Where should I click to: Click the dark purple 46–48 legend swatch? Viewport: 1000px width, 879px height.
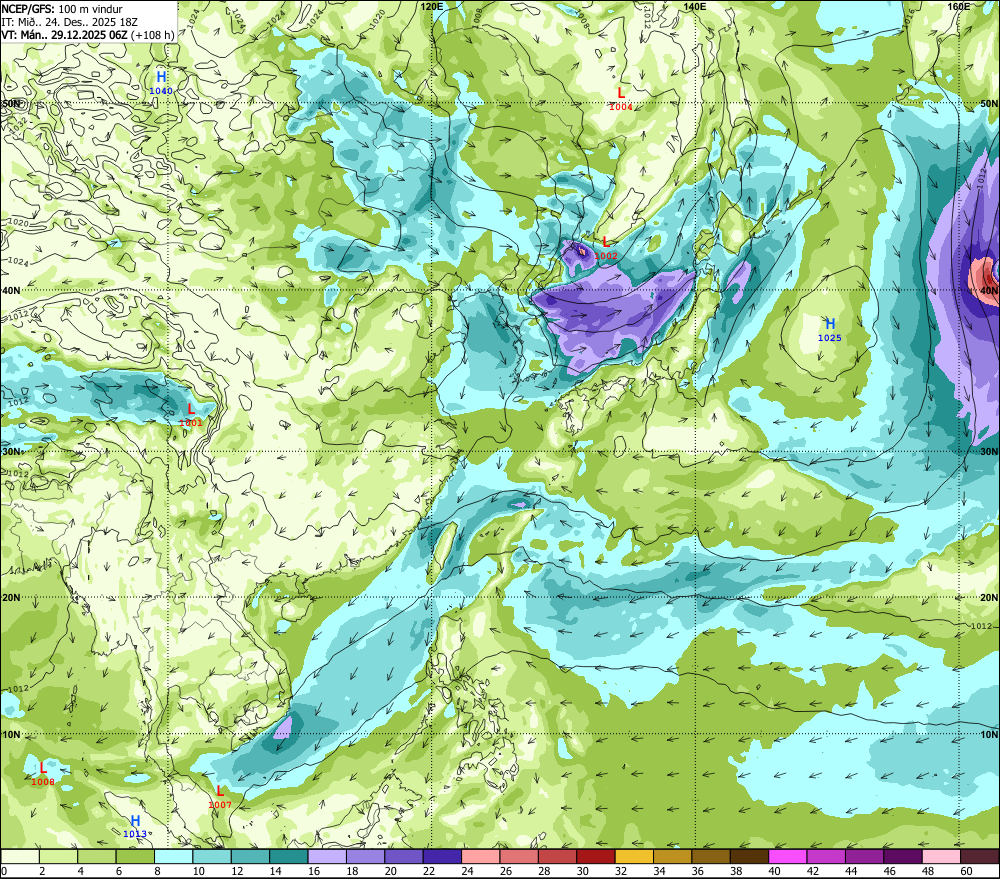coord(902,856)
